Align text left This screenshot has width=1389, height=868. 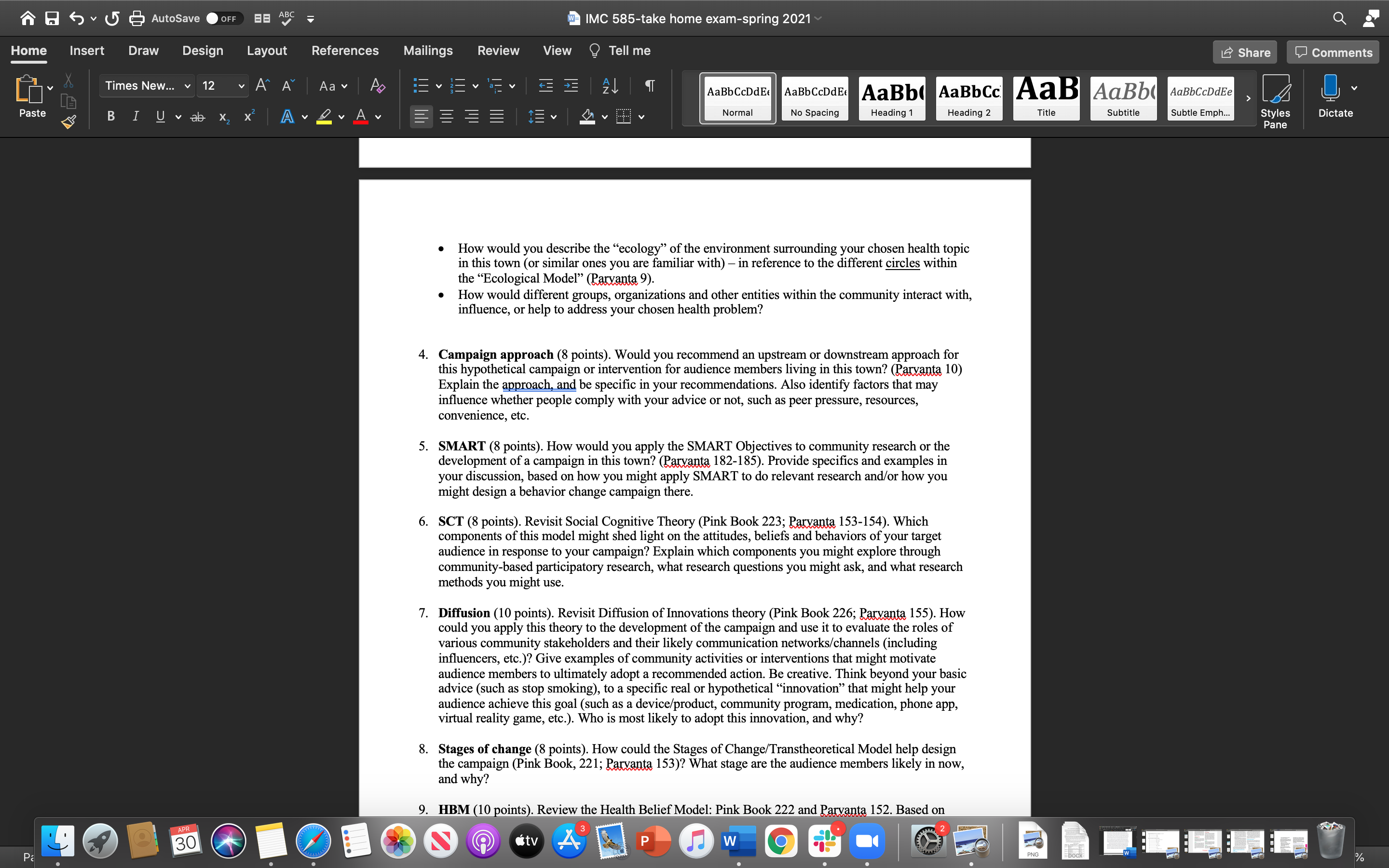pyautogui.click(x=422, y=117)
